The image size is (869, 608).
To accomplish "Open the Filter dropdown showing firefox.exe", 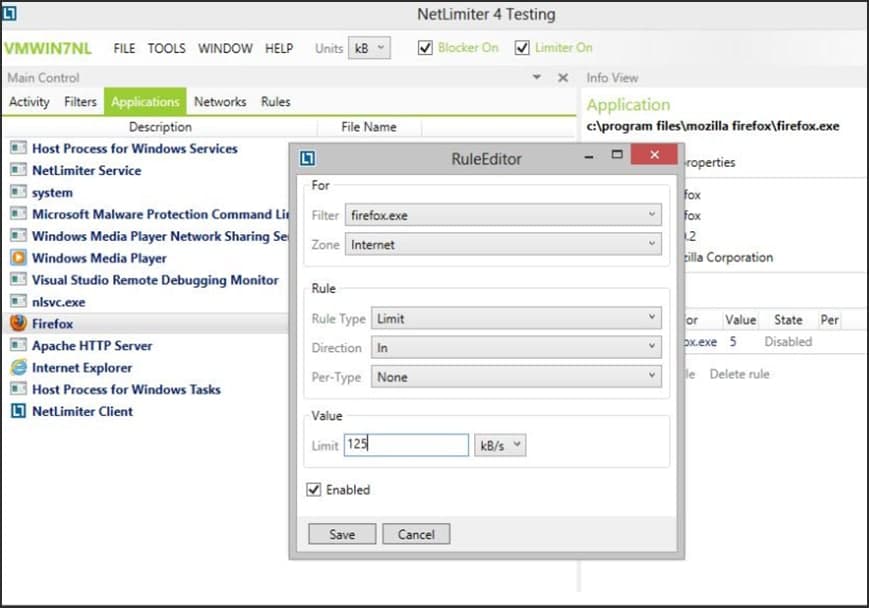I will coord(502,215).
